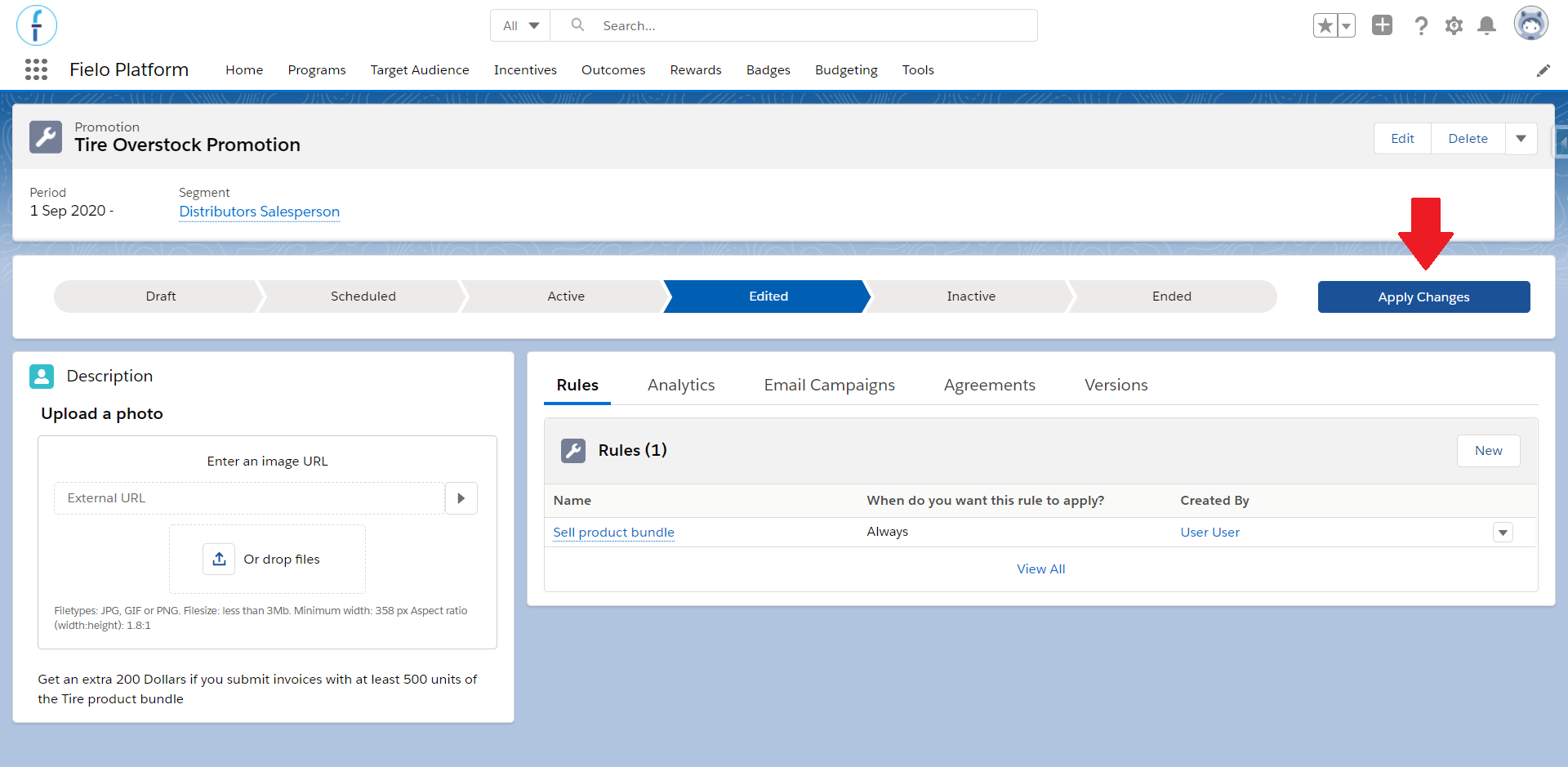The height and width of the screenshot is (767, 1568).
Task: Open the Distributors Salesperson segment link
Action: (259, 212)
